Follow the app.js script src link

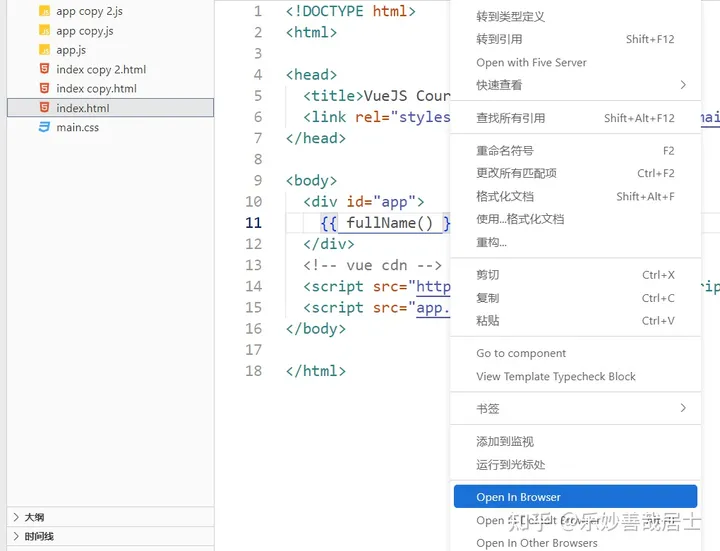pyautogui.click(x=433, y=308)
